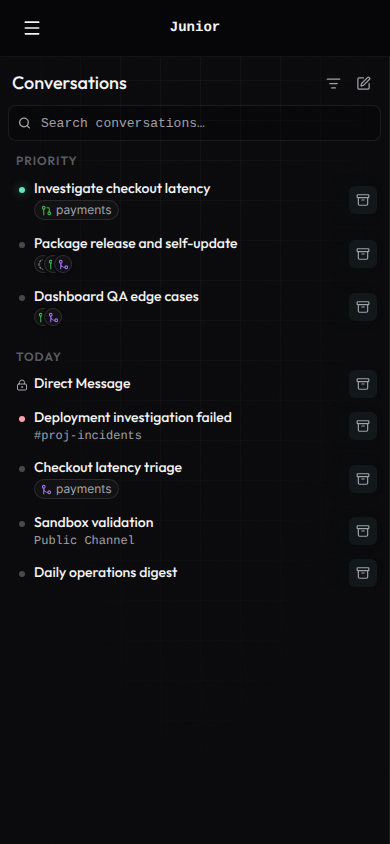Focus the Search conversations field
The image size is (390, 844).
click(x=194, y=123)
